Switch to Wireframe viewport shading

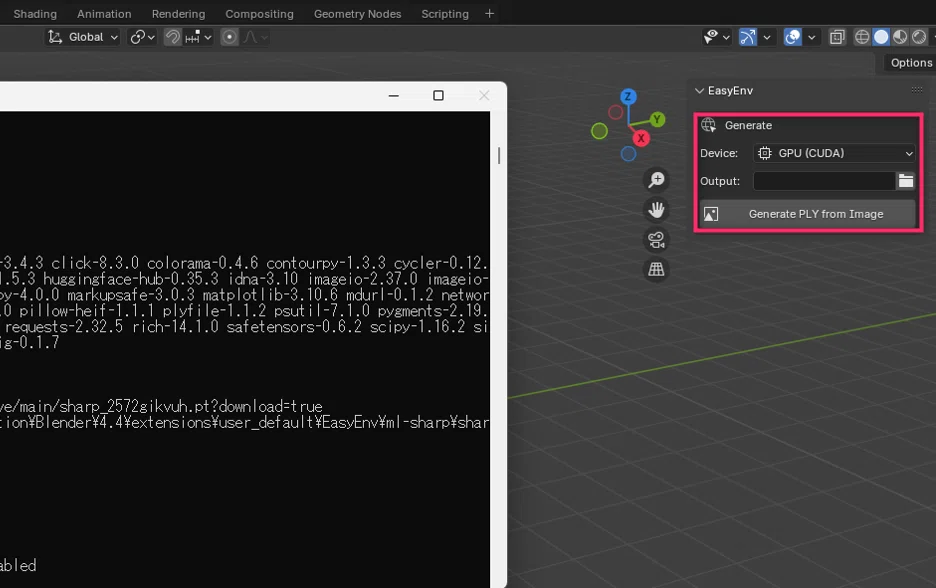tap(862, 37)
